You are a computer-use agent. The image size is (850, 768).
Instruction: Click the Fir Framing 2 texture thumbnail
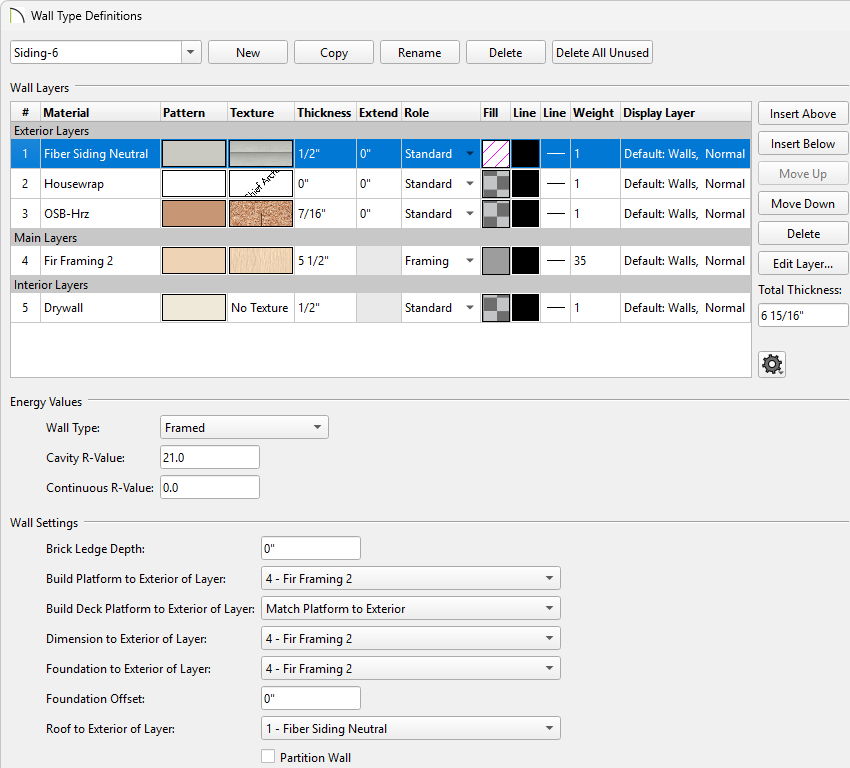[x=261, y=261]
